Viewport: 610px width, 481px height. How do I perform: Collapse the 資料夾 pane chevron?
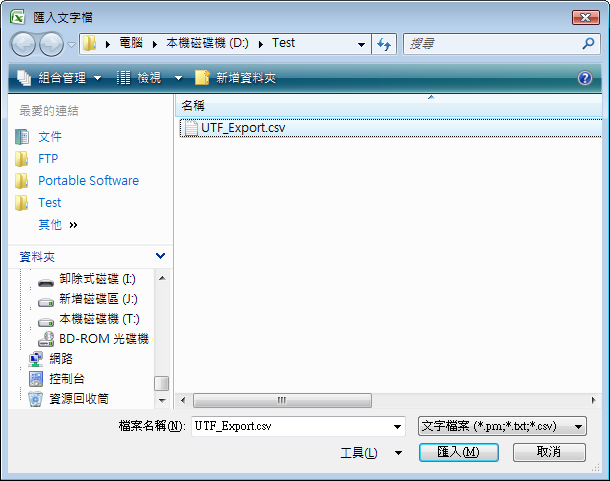click(160, 256)
